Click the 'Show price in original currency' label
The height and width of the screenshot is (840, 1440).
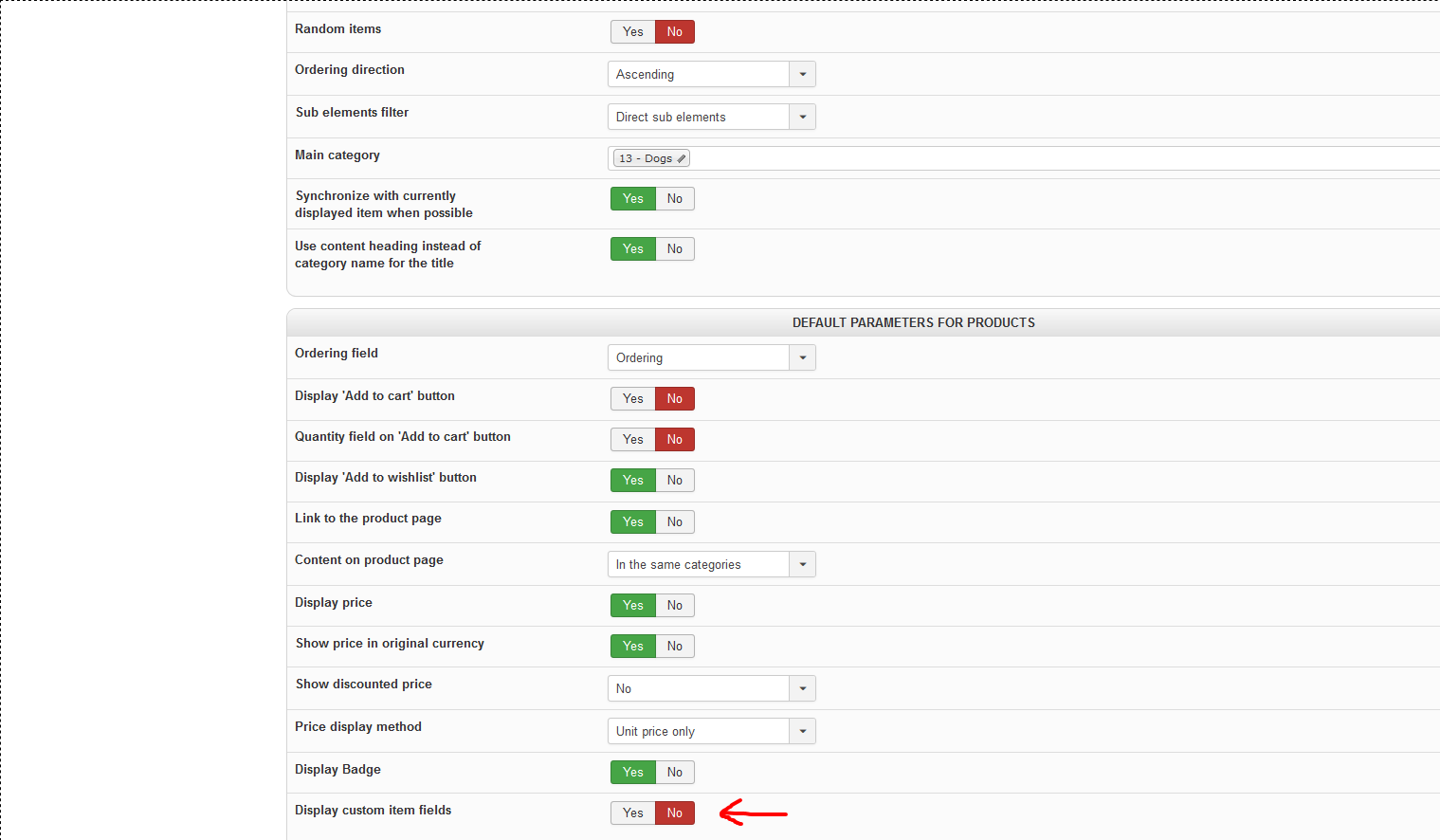[x=390, y=644]
